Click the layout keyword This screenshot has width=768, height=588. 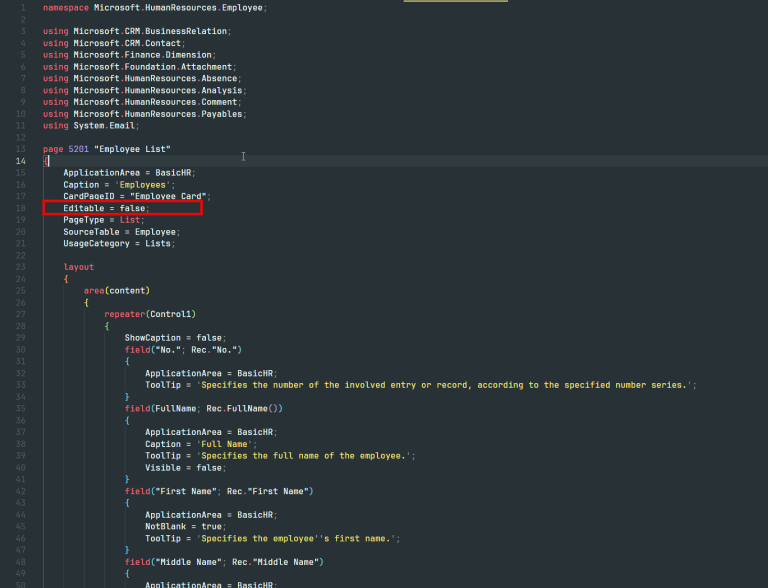78,267
